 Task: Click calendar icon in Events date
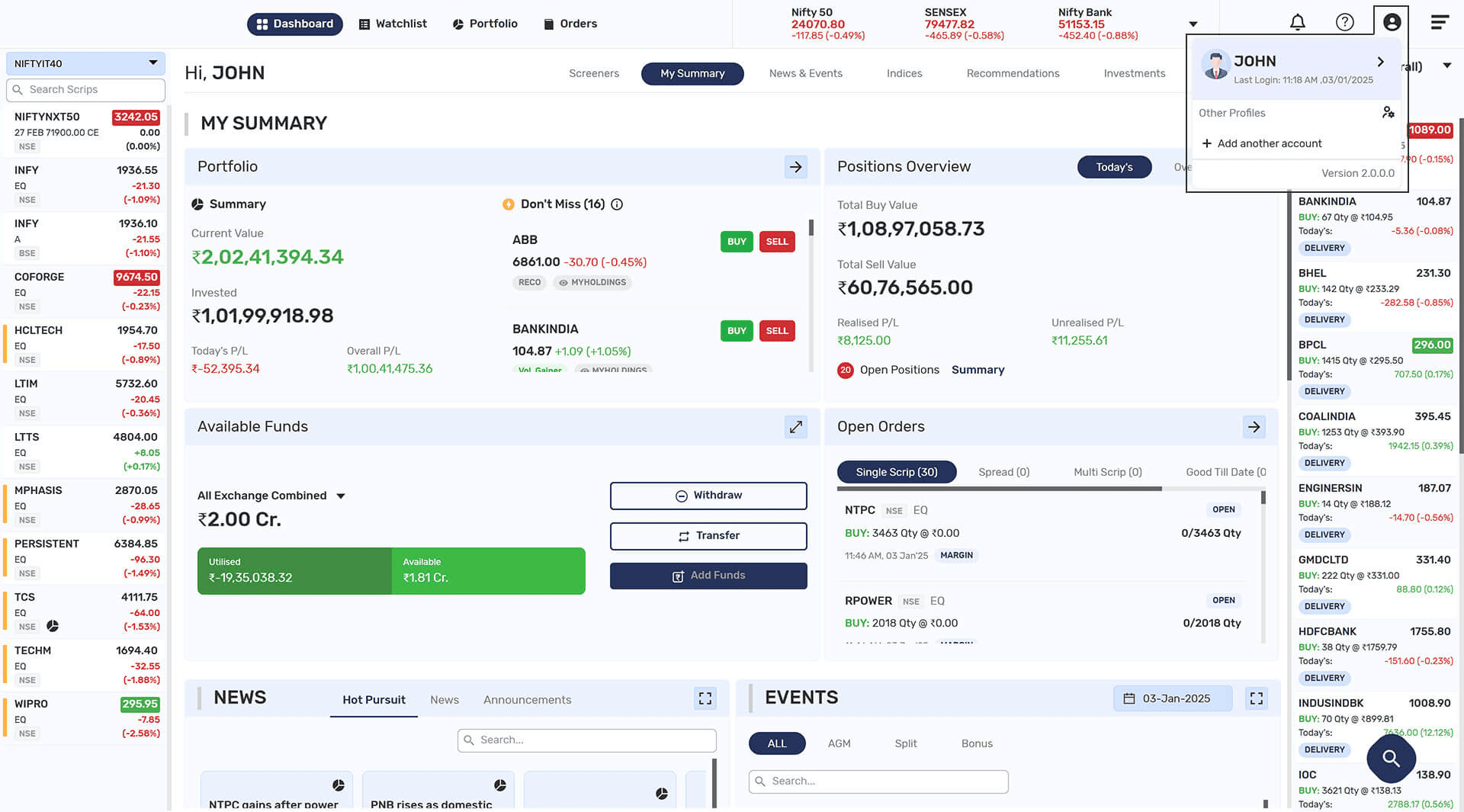click(x=1129, y=698)
